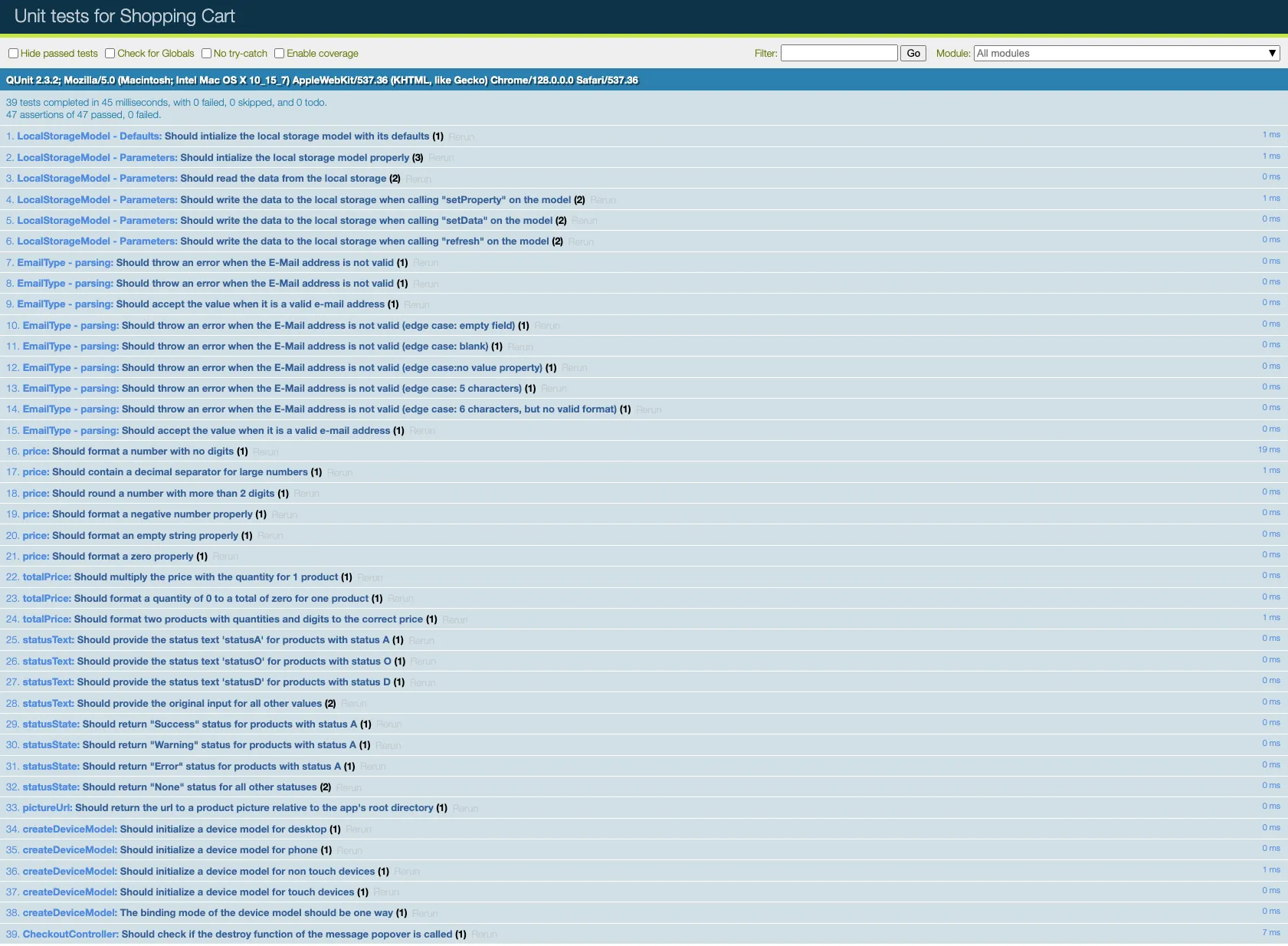This screenshot has height=946, width=1288.
Task: Expand test 39 CheckoutController destroy function
Action: [x=286, y=935]
